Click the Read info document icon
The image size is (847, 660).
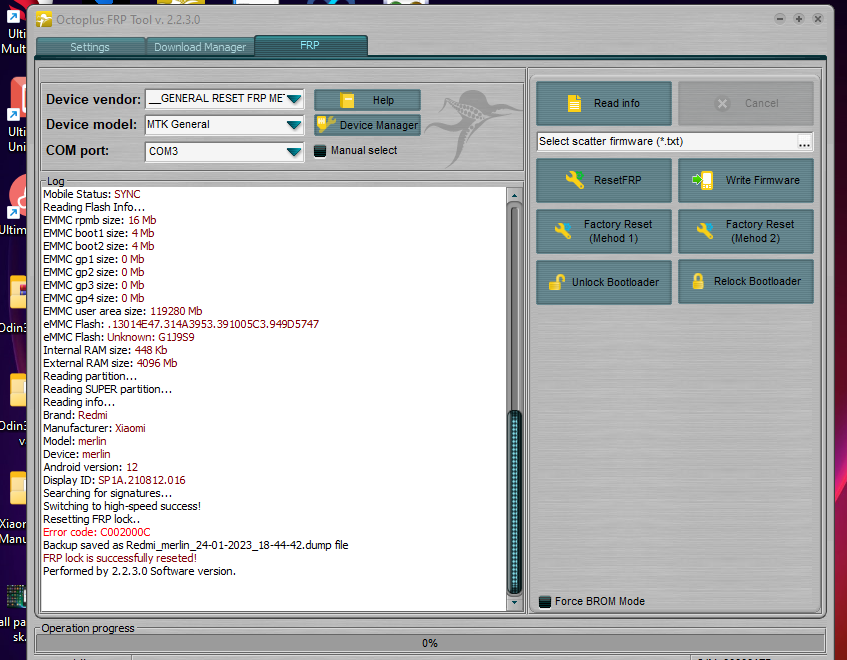[574, 103]
